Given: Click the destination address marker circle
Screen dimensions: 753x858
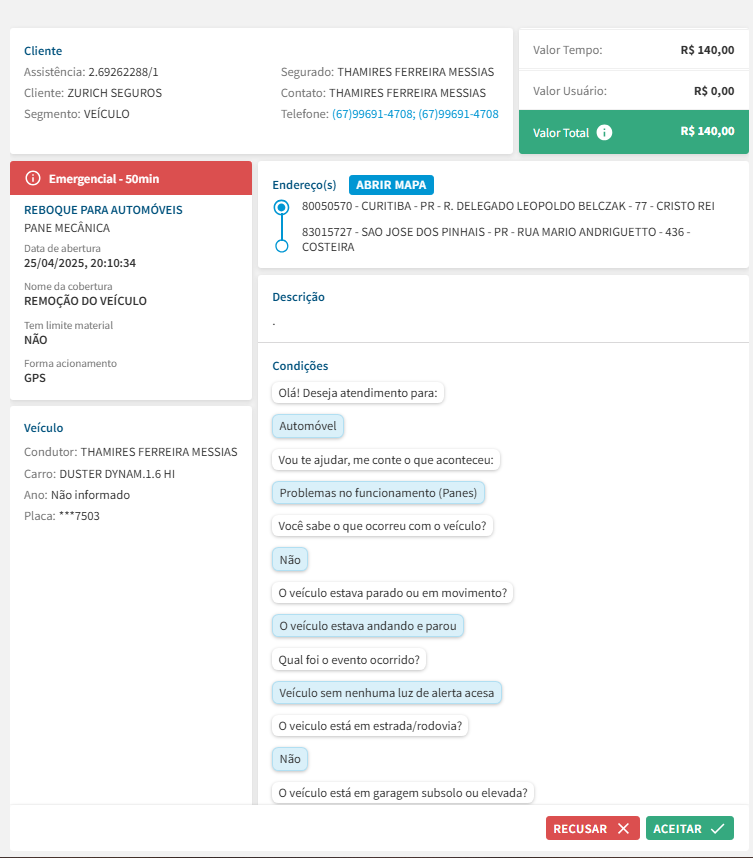Looking at the screenshot, I should [281, 245].
